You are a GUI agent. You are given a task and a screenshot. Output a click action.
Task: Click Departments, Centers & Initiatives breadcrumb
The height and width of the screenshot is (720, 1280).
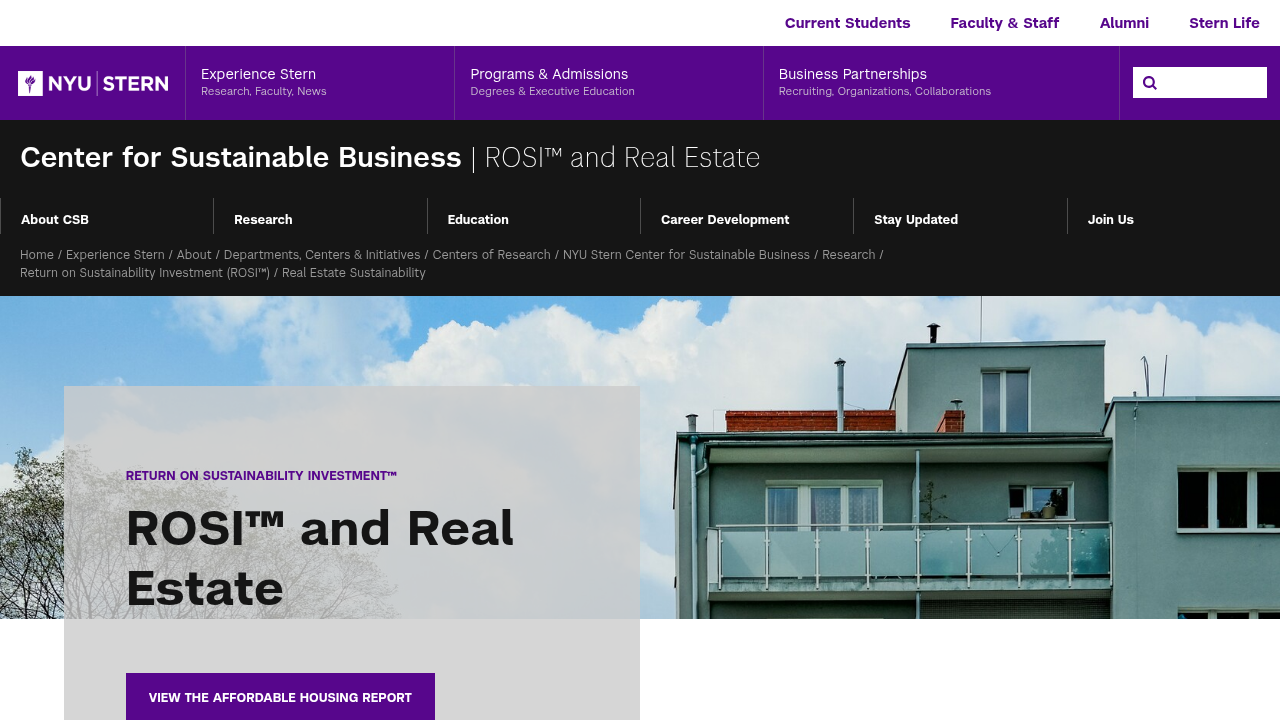(x=322, y=255)
